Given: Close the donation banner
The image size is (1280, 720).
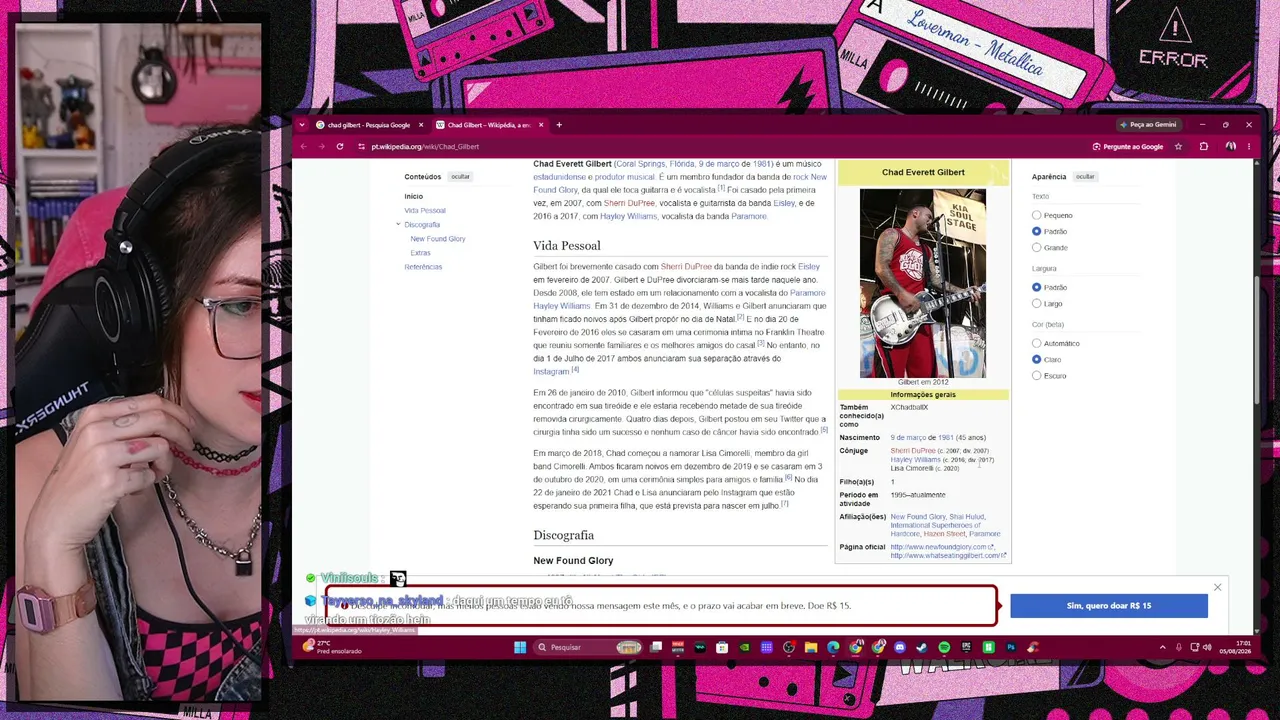Looking at the screenshot, I should (x=1217, y=587).
